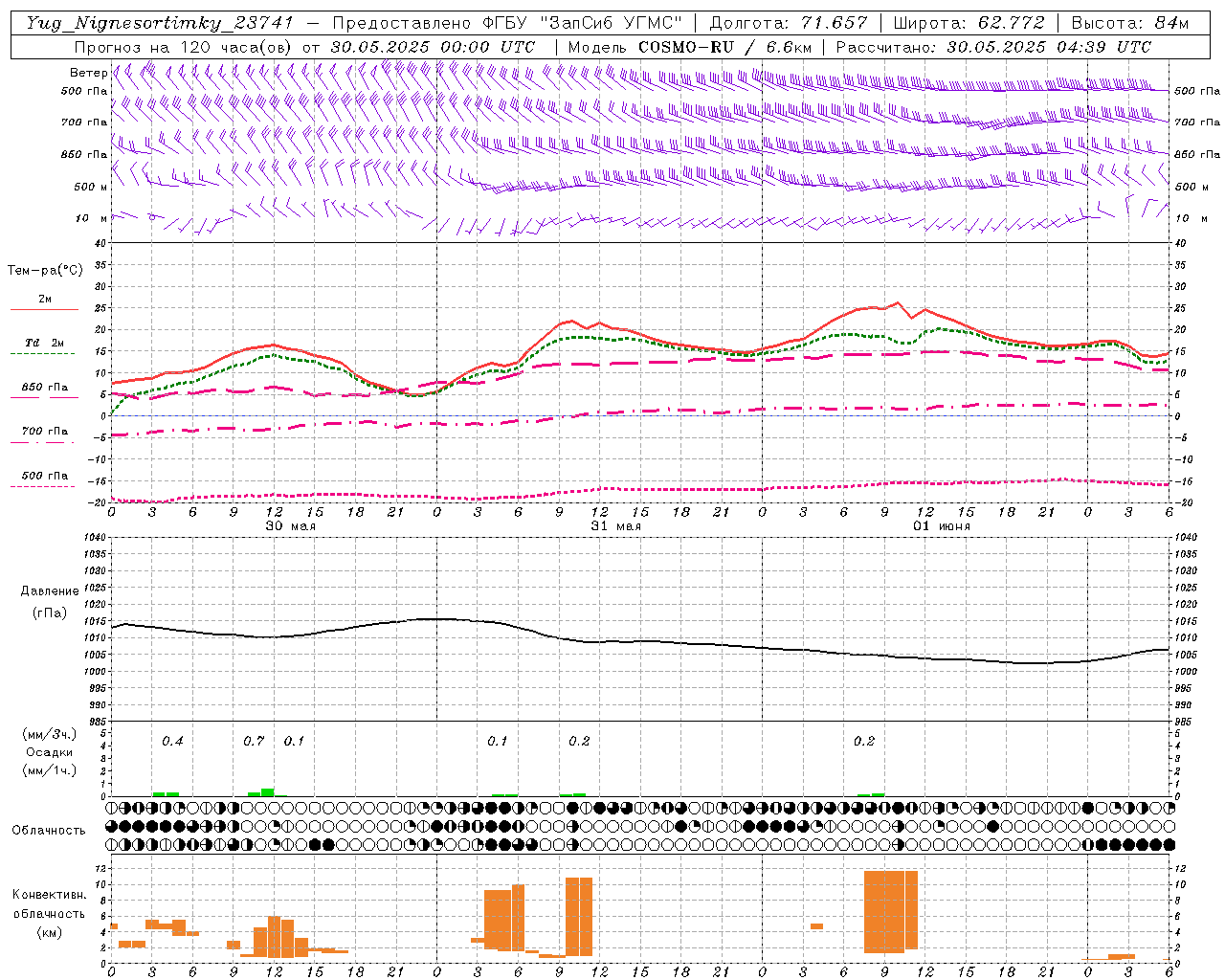Click the 01 июня date label

(x=941, y=526)
